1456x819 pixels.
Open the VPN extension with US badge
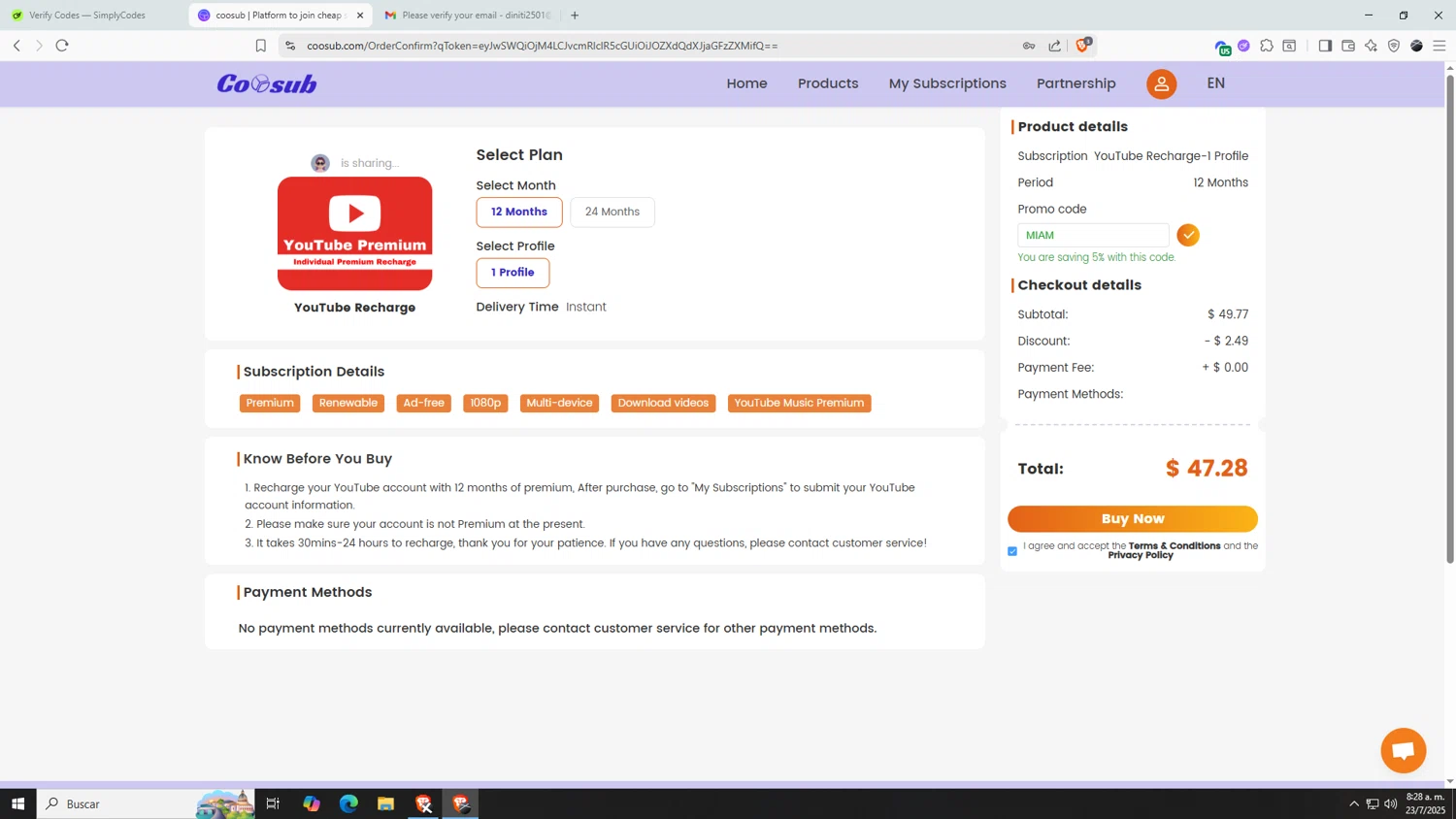click(1223, 47)
